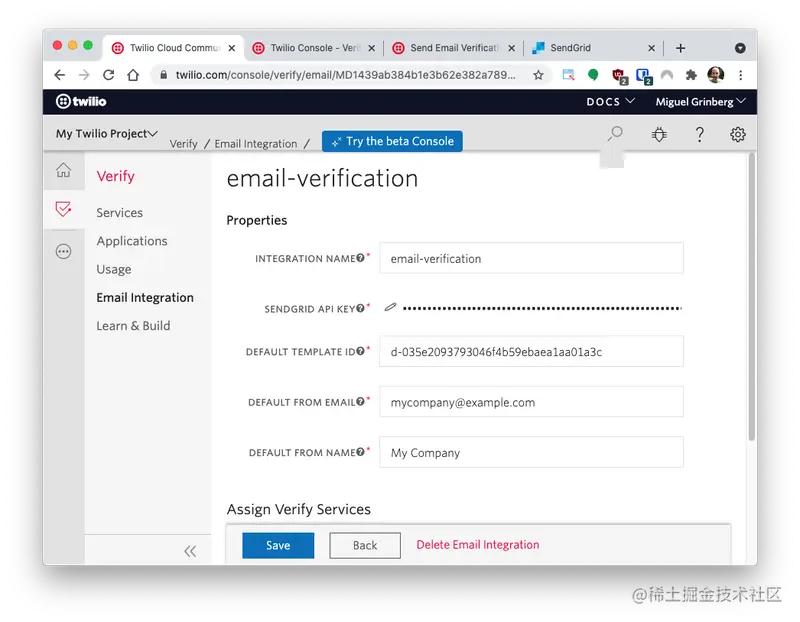Select the Verify shield icon in the sidebar
This screenshot has width=800, height=622.
[63, 210]
